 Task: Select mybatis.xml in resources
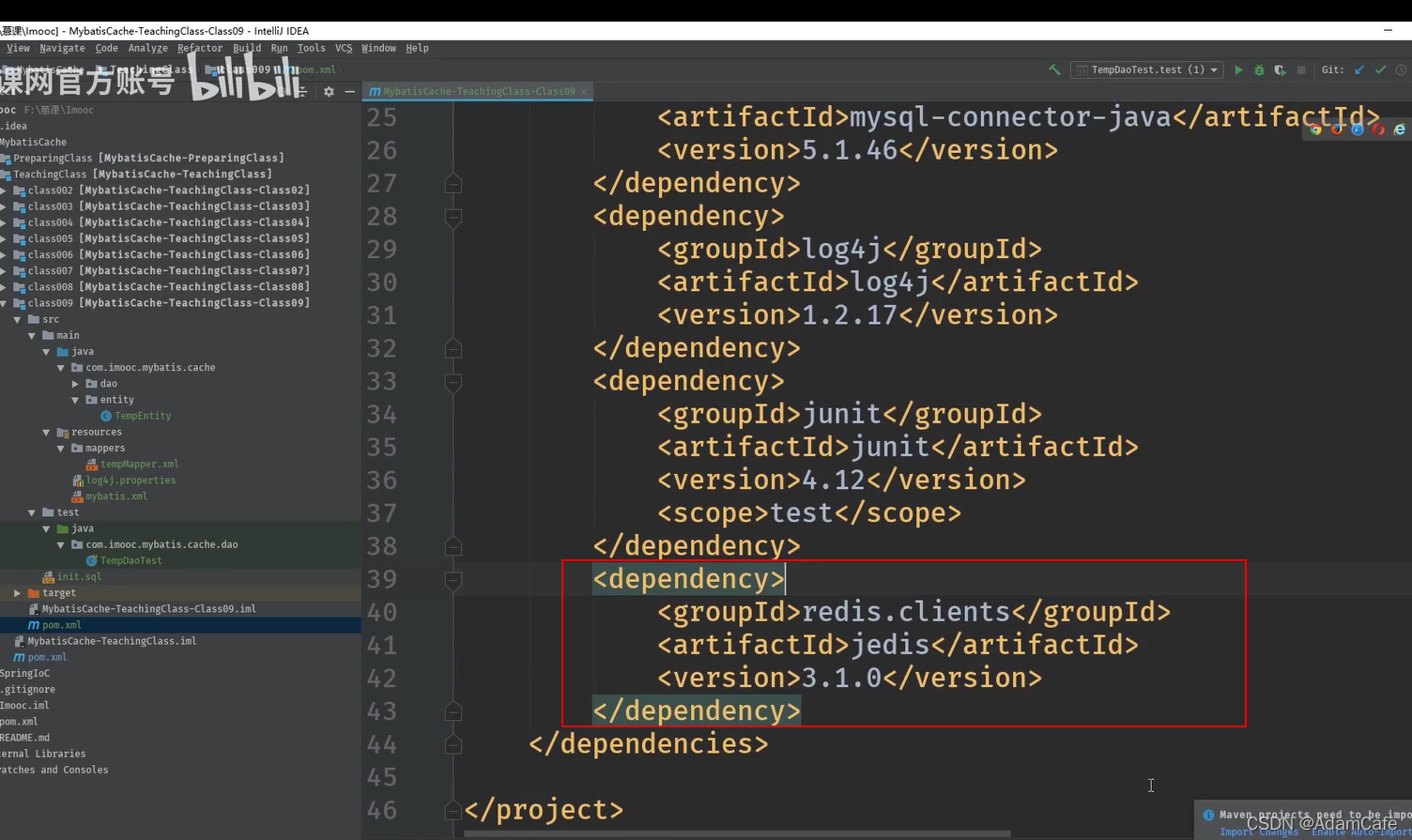(x=116, y=496)
